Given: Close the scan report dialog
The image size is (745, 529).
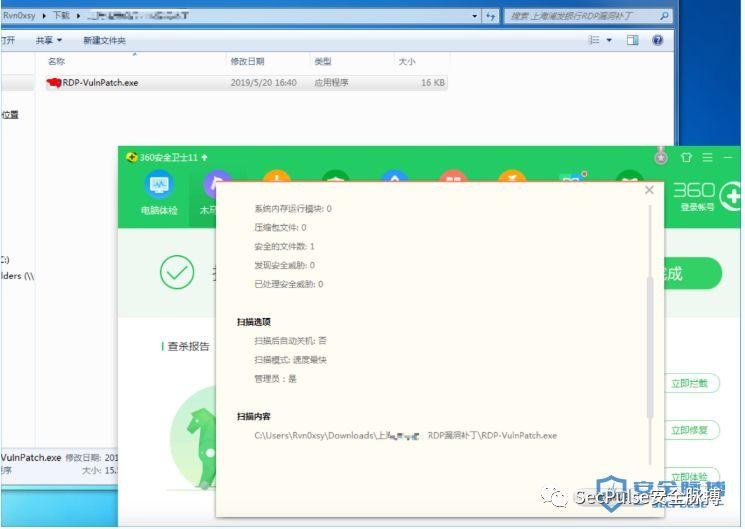Looking at the screenshot, I should tap(649, 190).
